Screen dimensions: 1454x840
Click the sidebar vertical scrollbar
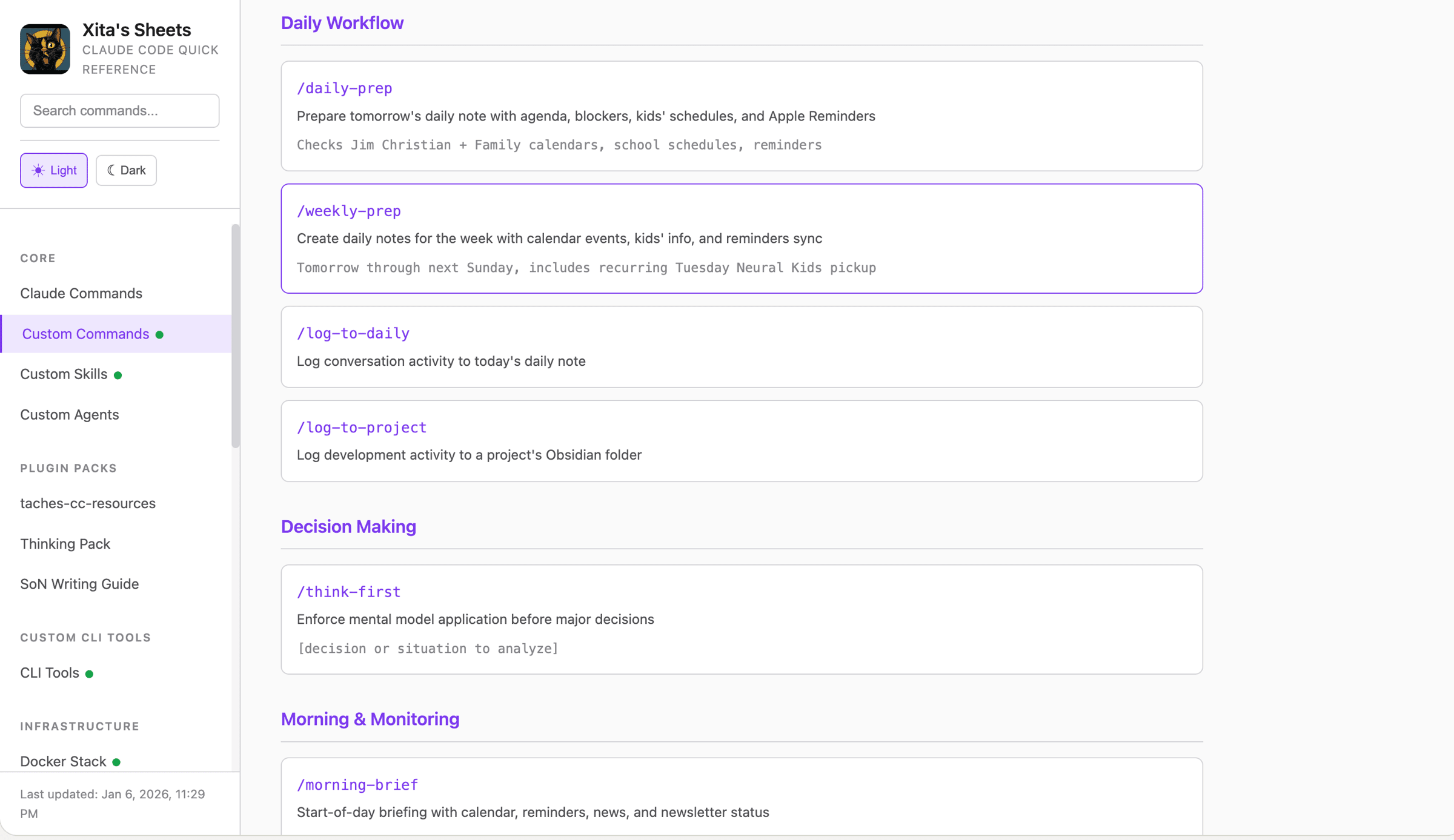click(235, 336)
